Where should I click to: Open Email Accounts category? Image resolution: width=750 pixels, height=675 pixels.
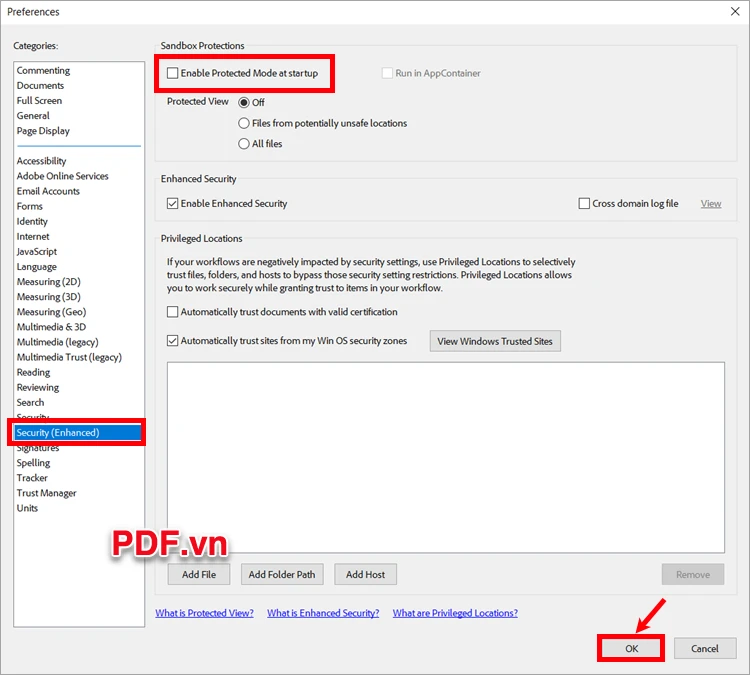click(48, 191)
